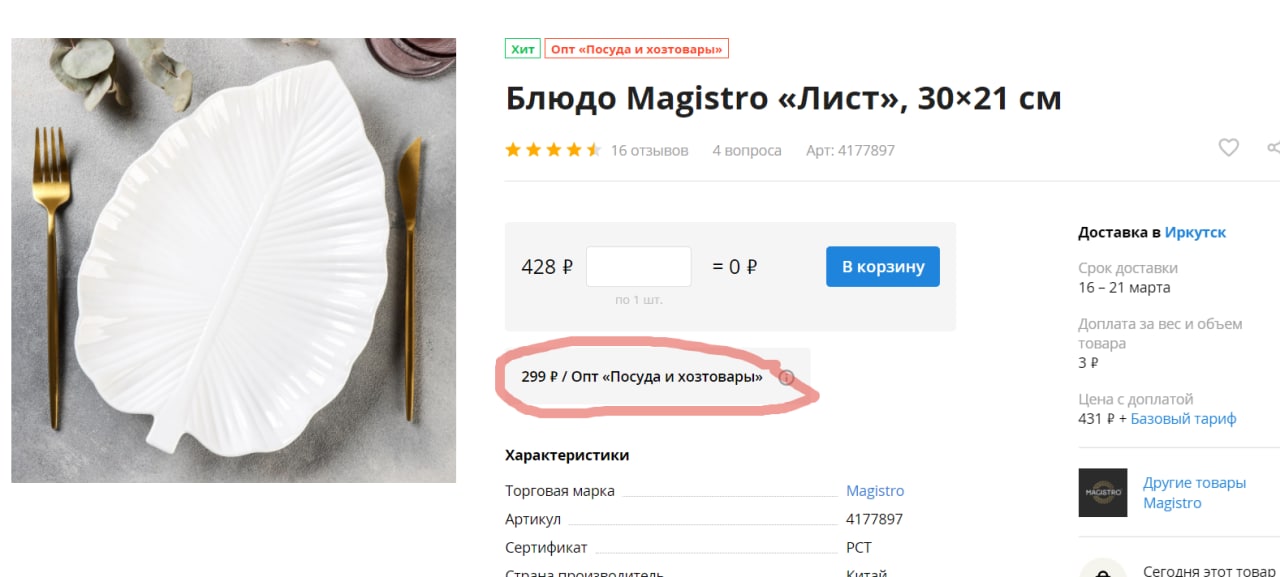Change delivery city «Иркутск»

[x=1195, y=232]
